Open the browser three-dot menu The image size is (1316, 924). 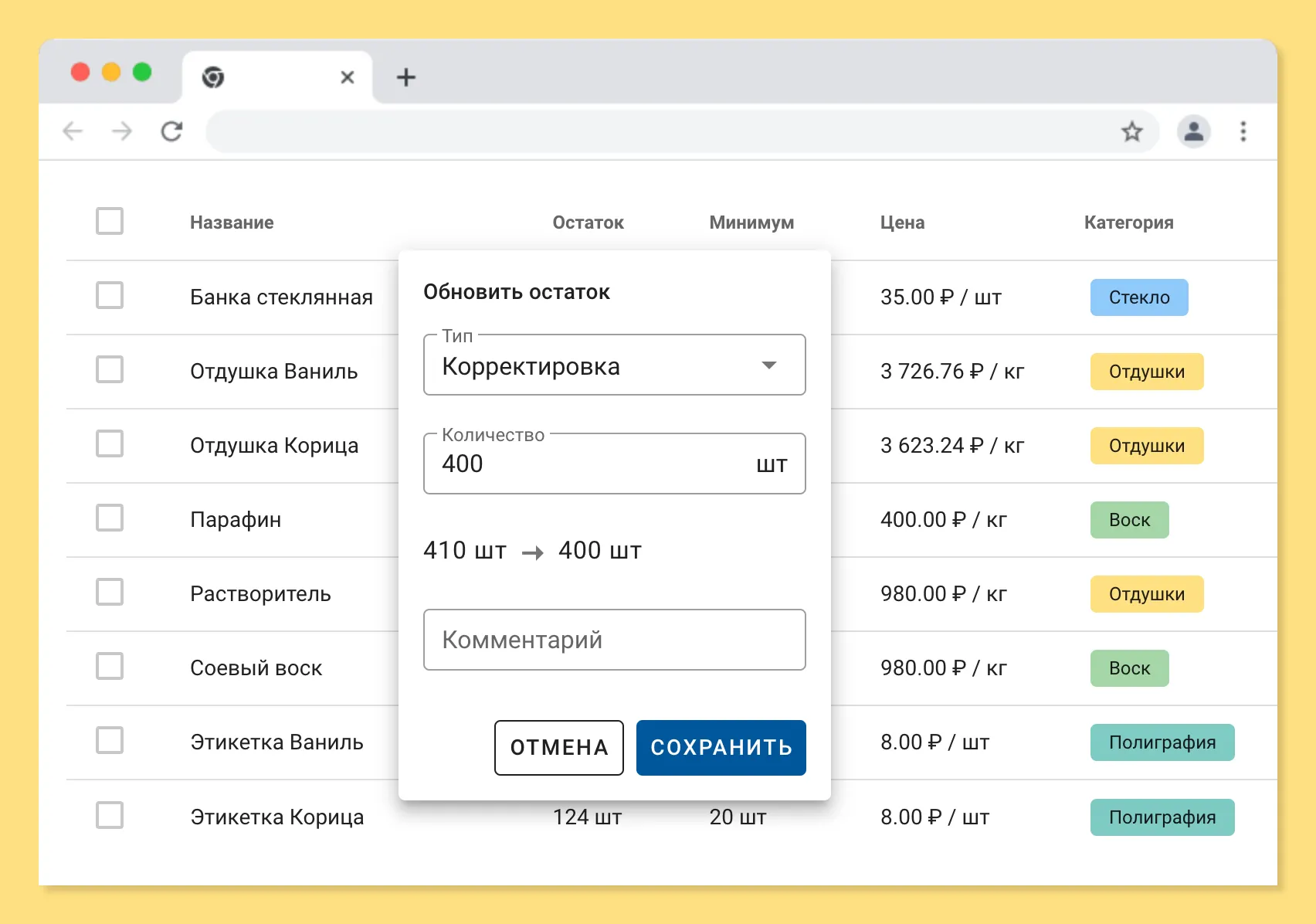click(x=1243, y=131)
